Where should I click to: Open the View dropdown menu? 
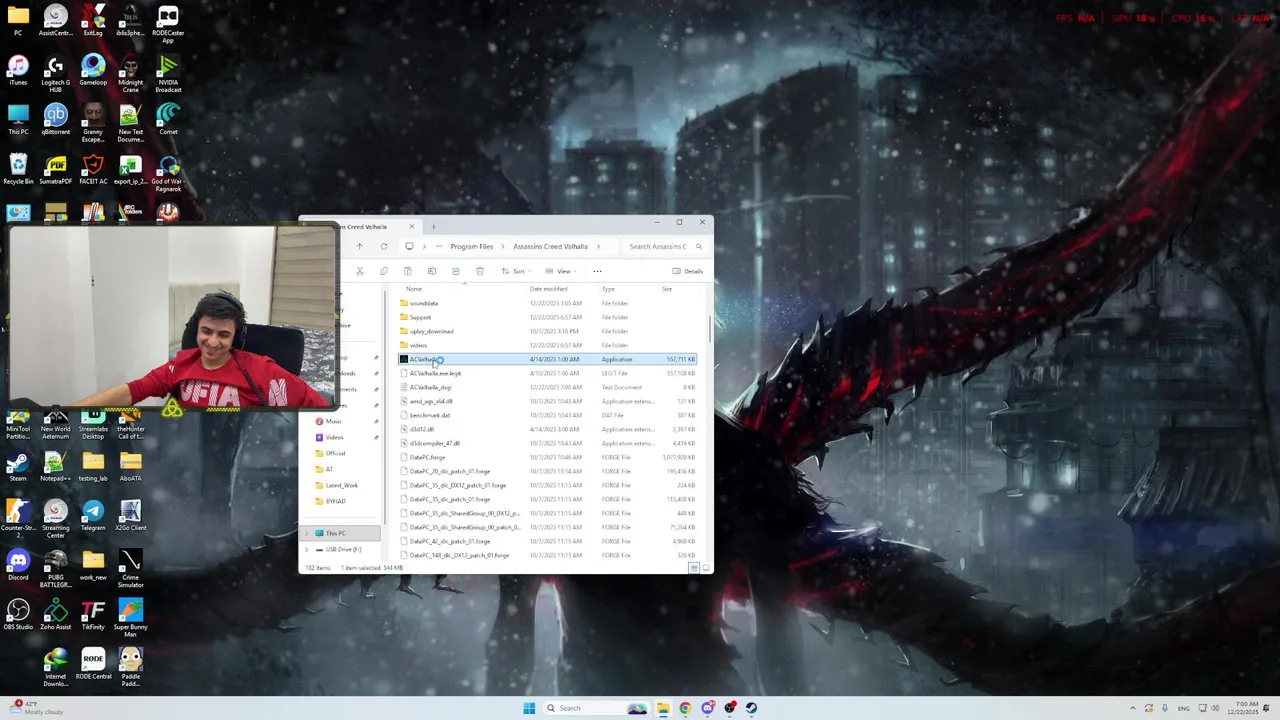point(562,271)
